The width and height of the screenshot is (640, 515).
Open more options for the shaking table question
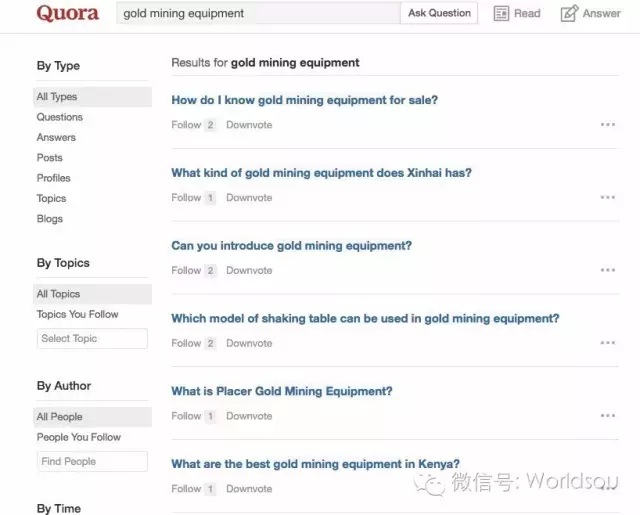pos(608,343)
